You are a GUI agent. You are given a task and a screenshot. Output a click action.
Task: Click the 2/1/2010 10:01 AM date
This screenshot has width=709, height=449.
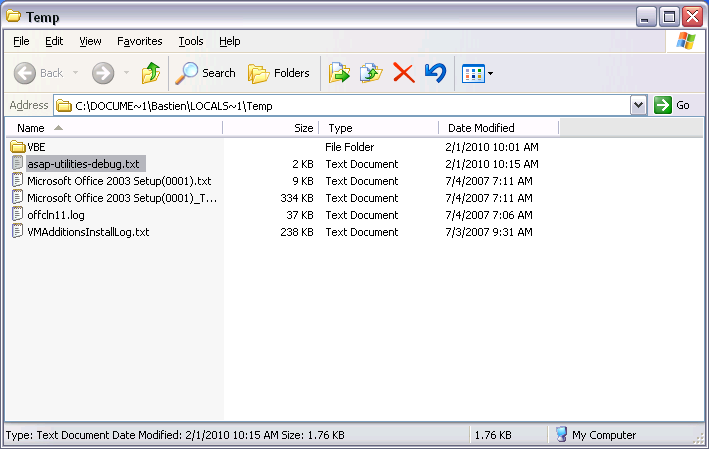pos(492,147)
